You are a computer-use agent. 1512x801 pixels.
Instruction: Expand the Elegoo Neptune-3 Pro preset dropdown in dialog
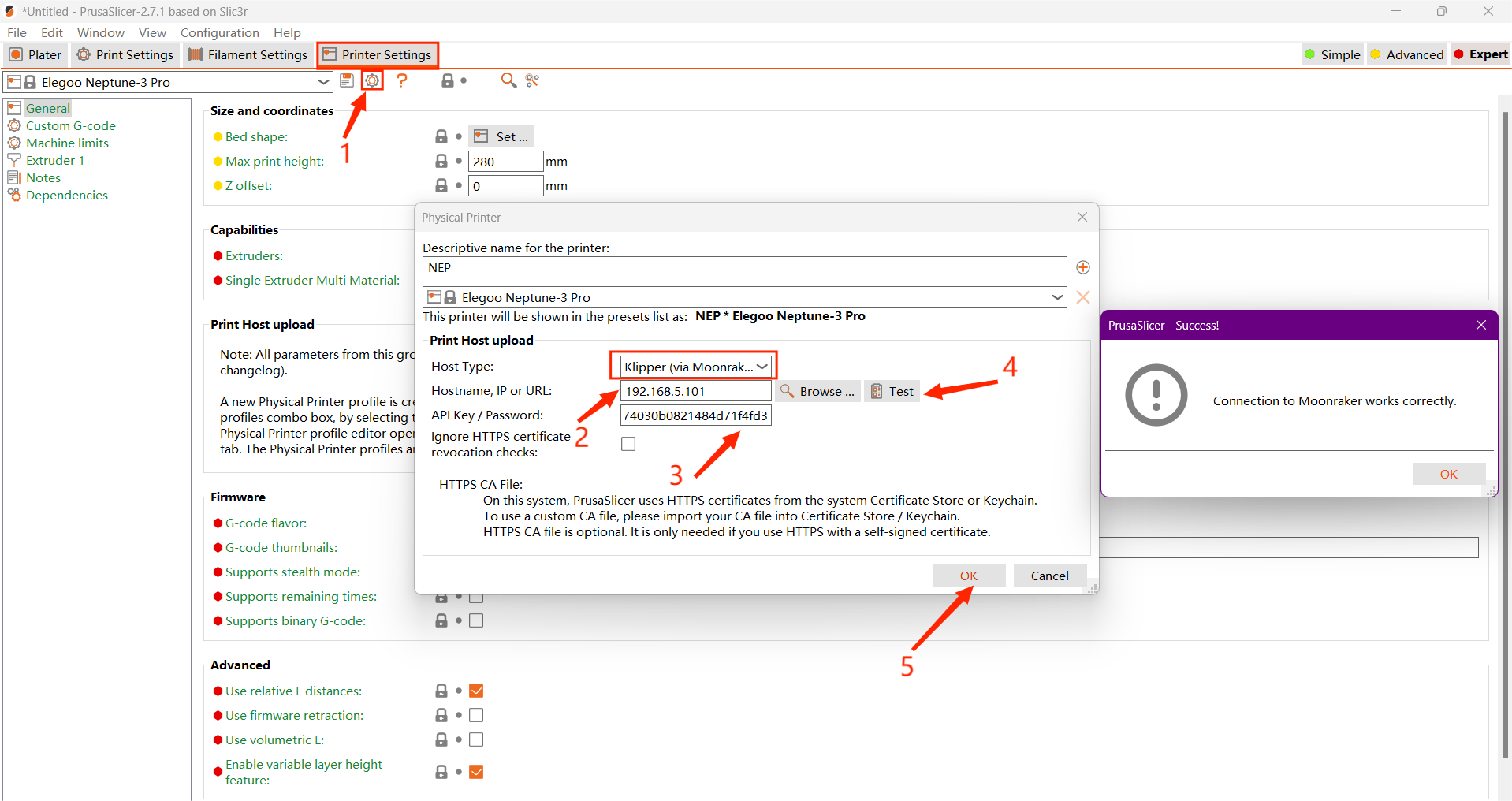coord(1057,297)
